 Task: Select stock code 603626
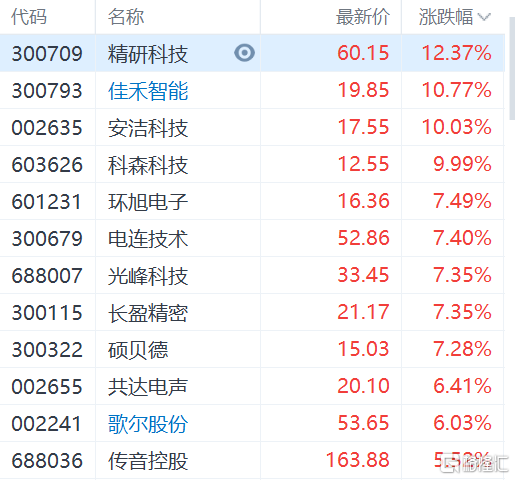point(47,165)
